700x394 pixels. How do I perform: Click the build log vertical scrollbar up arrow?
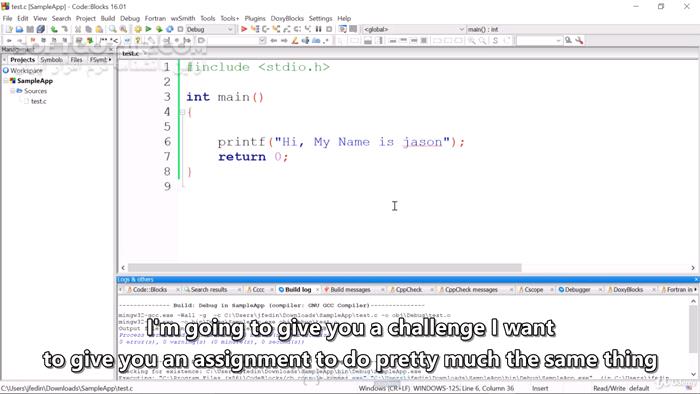coord(693,301)
